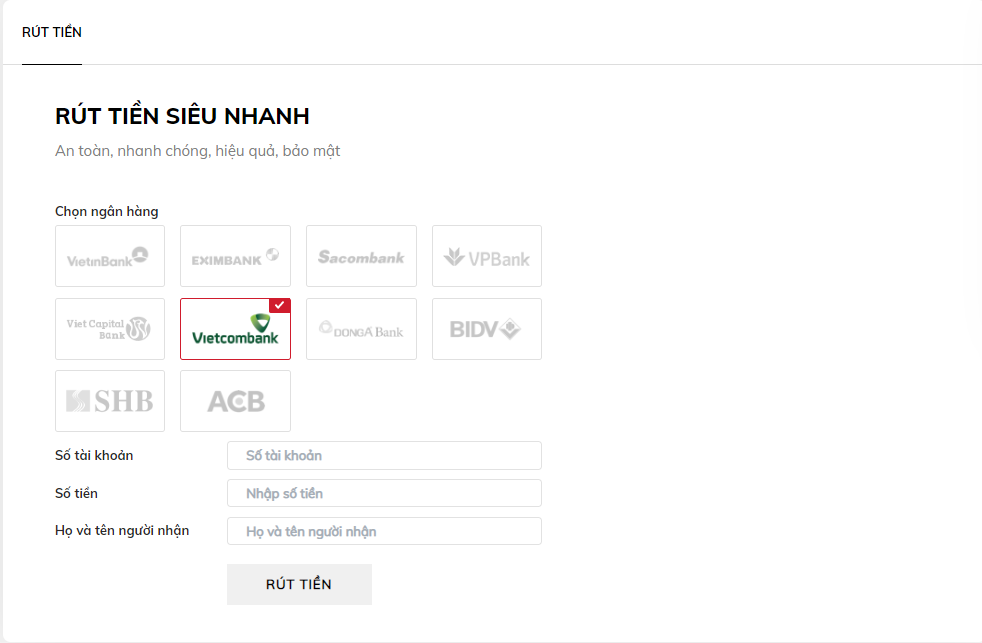
Task: Deselect the currently chosen Vietcombank bank
Action: (235, 331)
